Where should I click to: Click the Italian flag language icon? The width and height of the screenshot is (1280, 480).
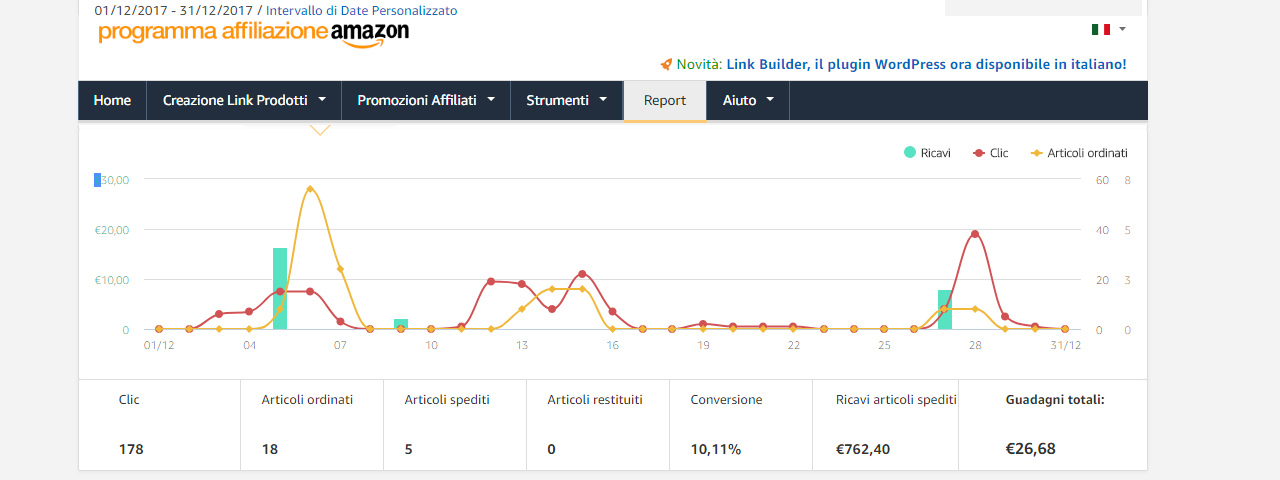[1101, 29]
